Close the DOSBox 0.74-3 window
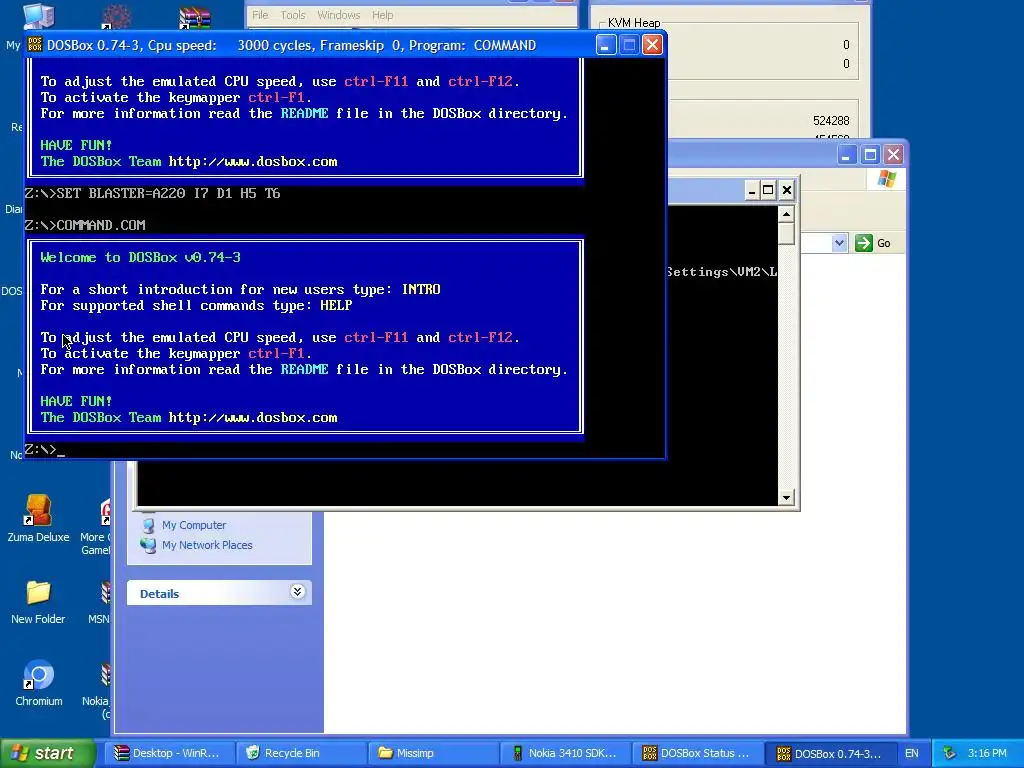Image resolution: width=1024 pixels, height=768 pixels. (652, 45)
